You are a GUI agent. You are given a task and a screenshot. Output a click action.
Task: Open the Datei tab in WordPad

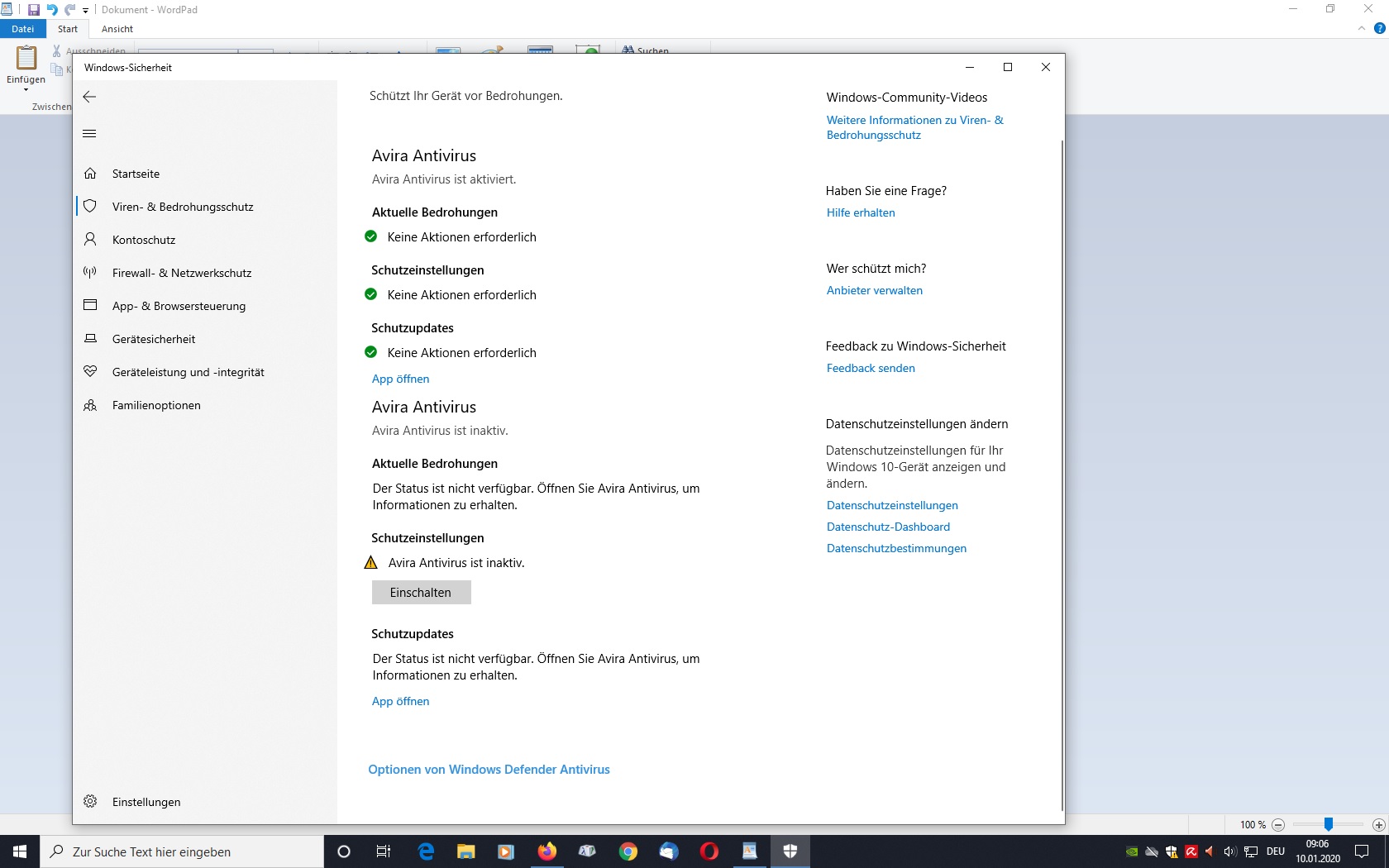pyautogui.click(x=23, y=29)
